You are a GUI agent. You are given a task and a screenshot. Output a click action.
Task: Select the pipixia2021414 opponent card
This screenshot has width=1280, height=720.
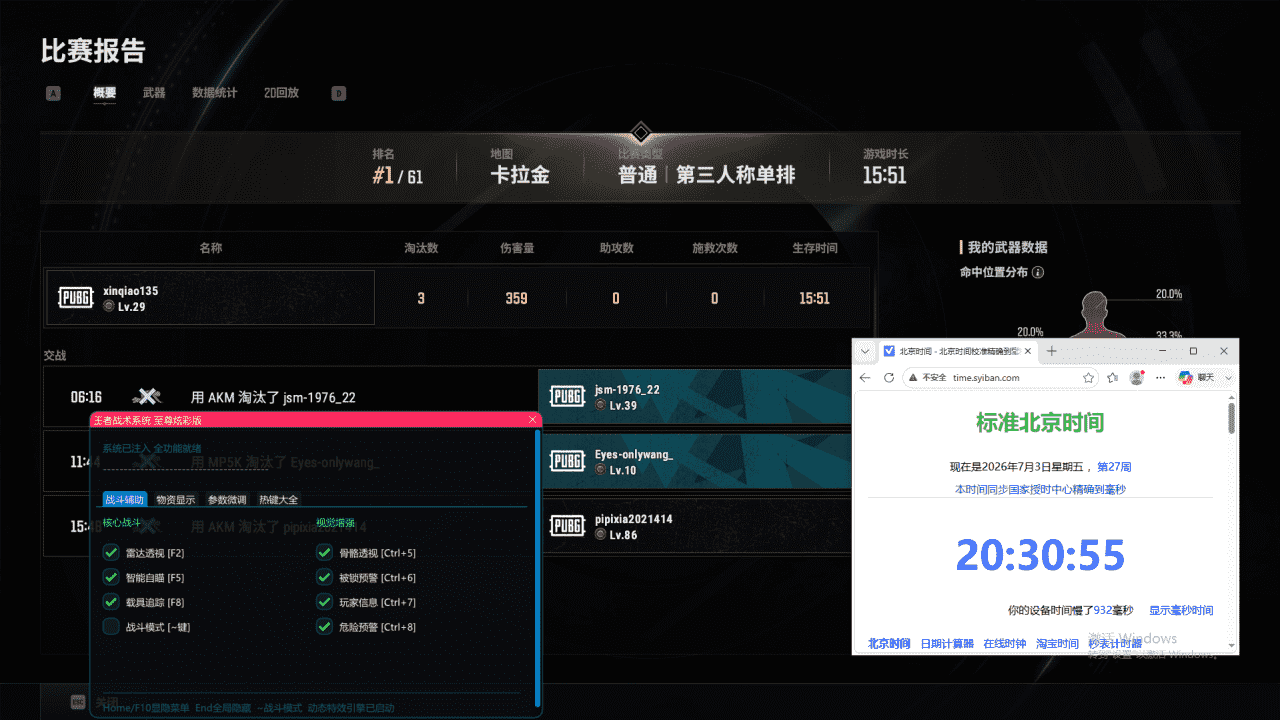tap(694, 526)
